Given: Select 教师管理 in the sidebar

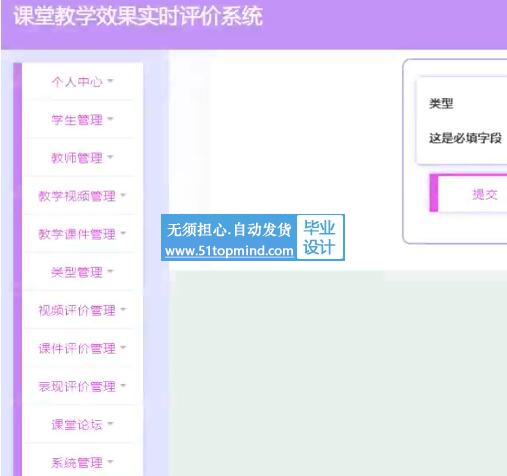Looking at the screenshot, I should [82, 157].
